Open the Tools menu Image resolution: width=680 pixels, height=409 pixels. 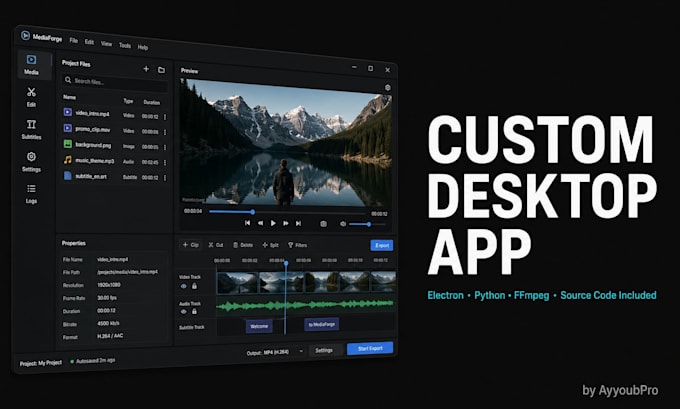(125, 45)
